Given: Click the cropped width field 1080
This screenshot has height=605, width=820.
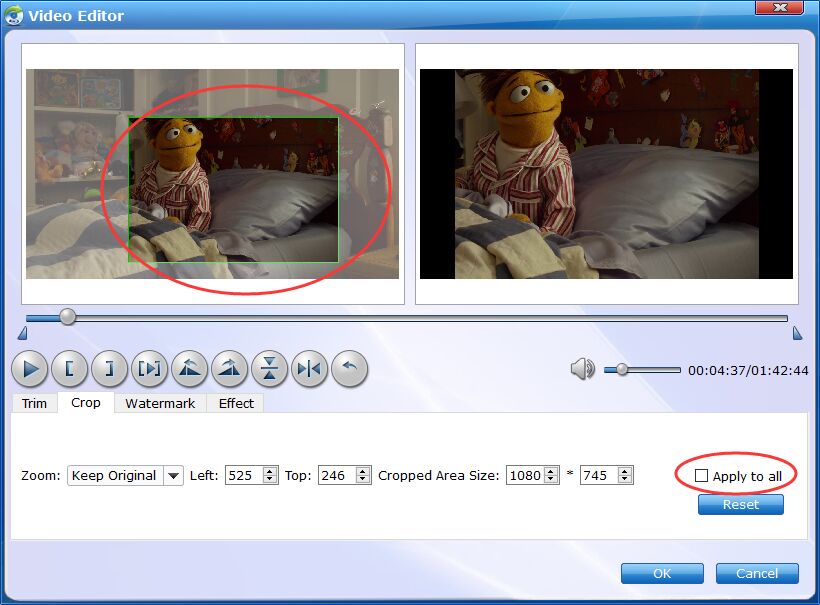Looking at the screenshot, I should pos(526,475).
